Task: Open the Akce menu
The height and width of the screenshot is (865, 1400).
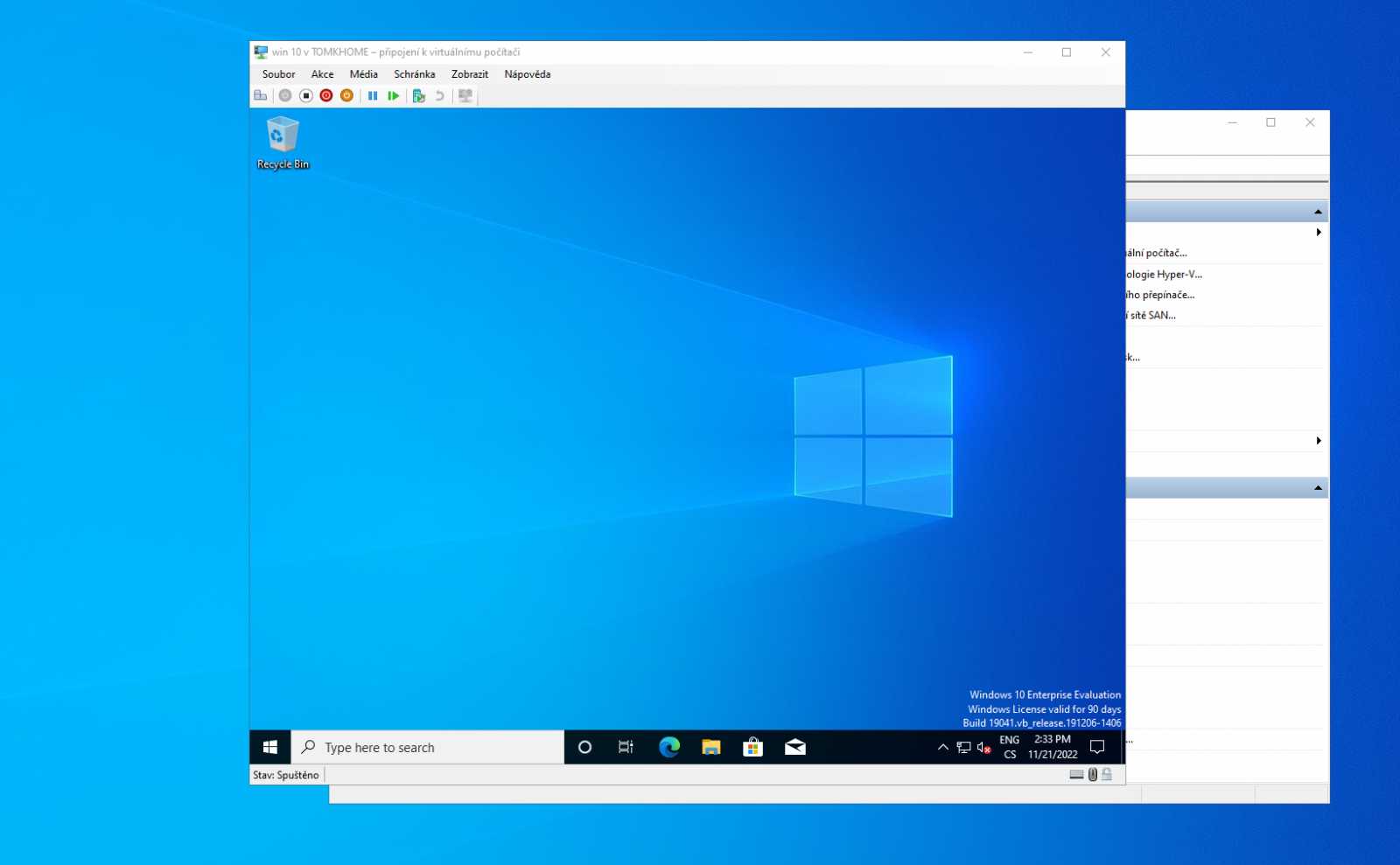Action: [323, 74]
